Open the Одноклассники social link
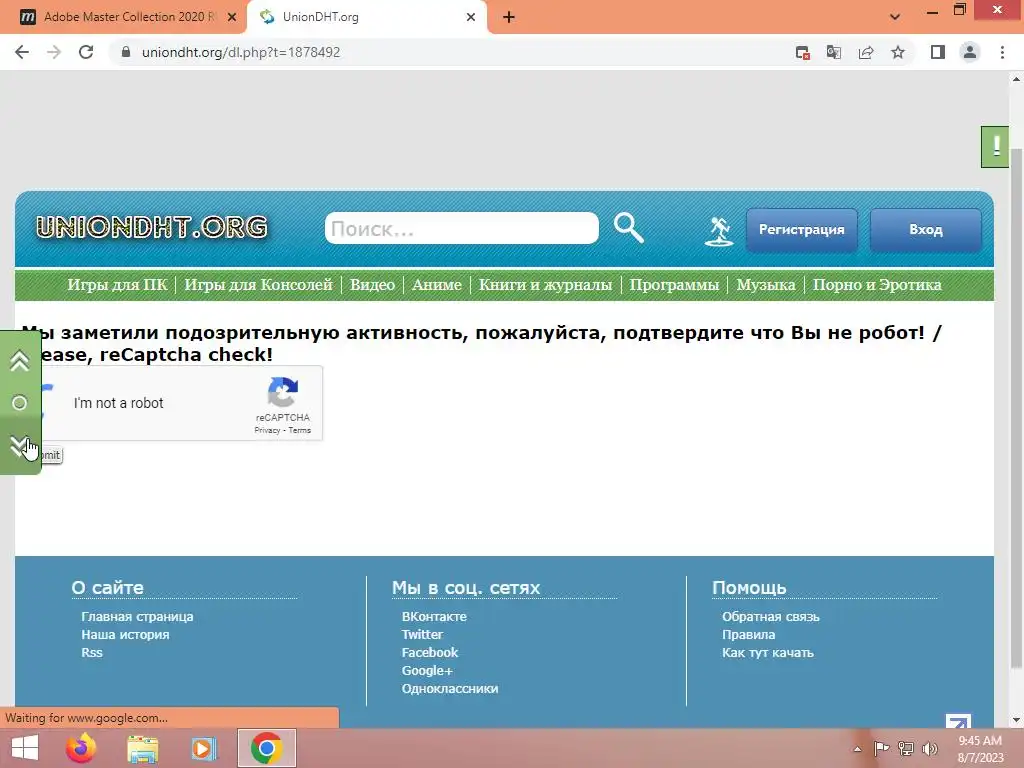This screenshot has width=1024, height=768. [450, 688]
